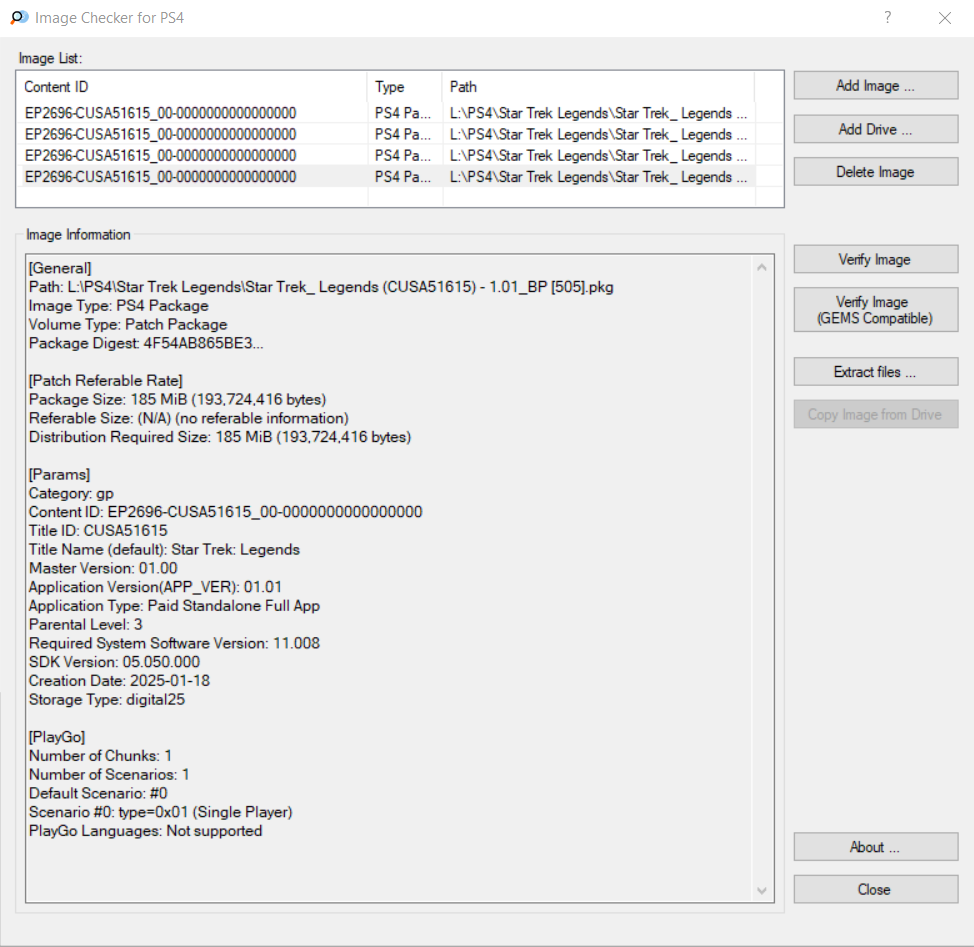
Task: Open Extract files ... dialog
Action: point(875,372)
